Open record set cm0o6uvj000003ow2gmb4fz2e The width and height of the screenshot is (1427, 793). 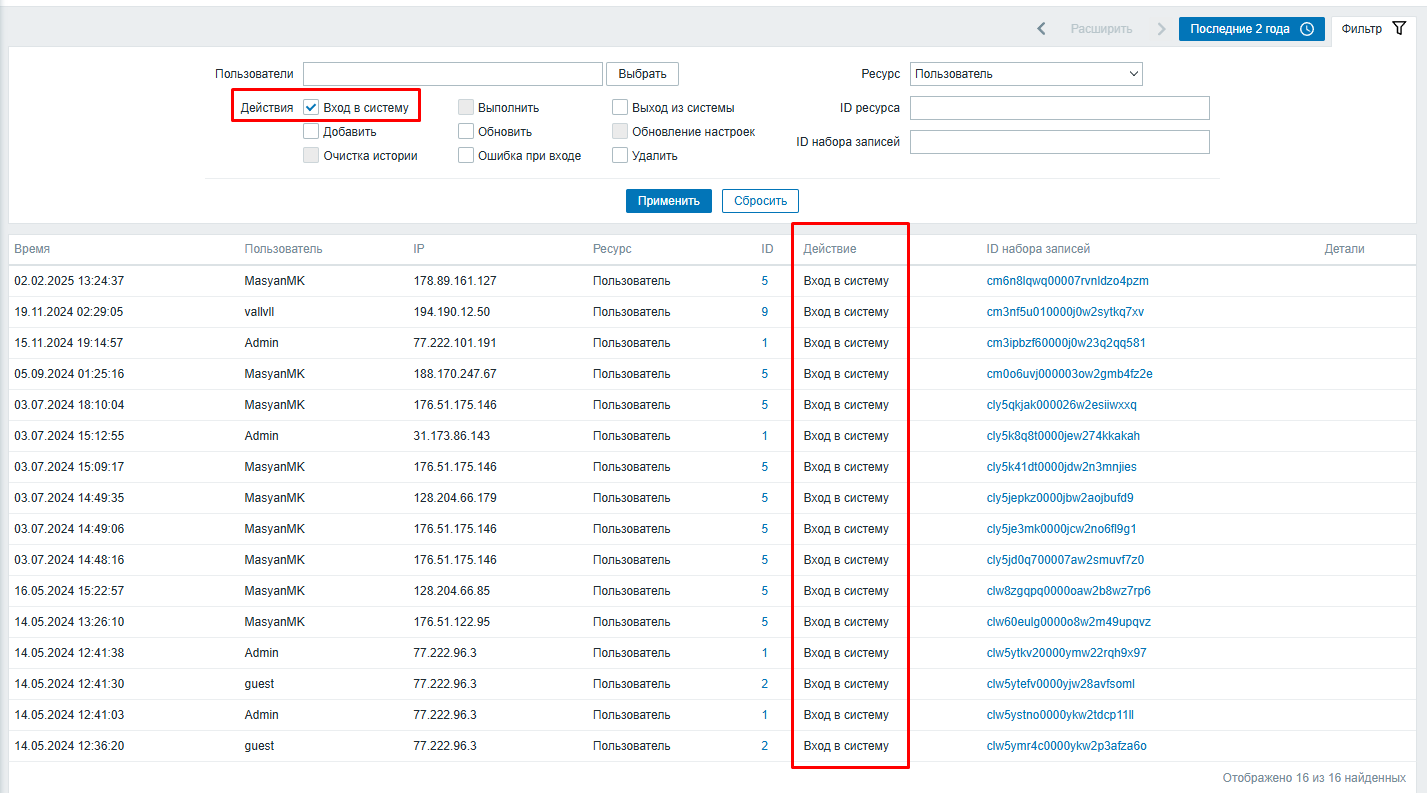point(1069,374)
